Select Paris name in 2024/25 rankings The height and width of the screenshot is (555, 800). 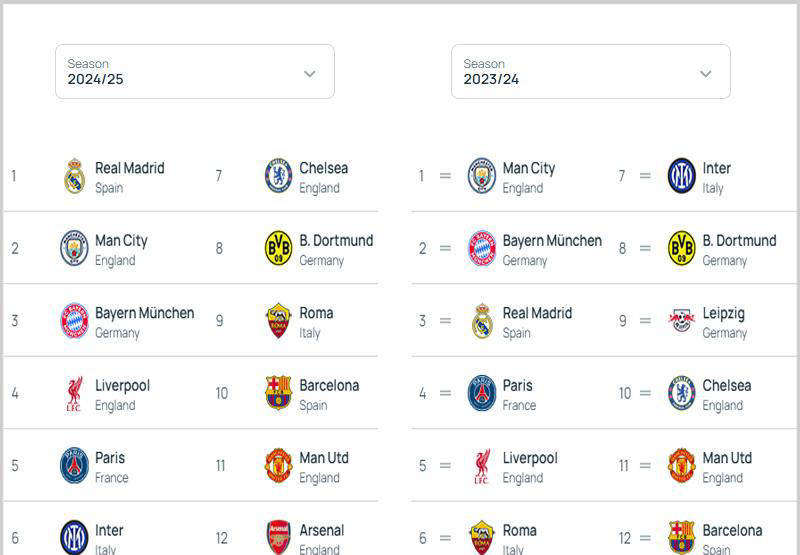point(110,458)
